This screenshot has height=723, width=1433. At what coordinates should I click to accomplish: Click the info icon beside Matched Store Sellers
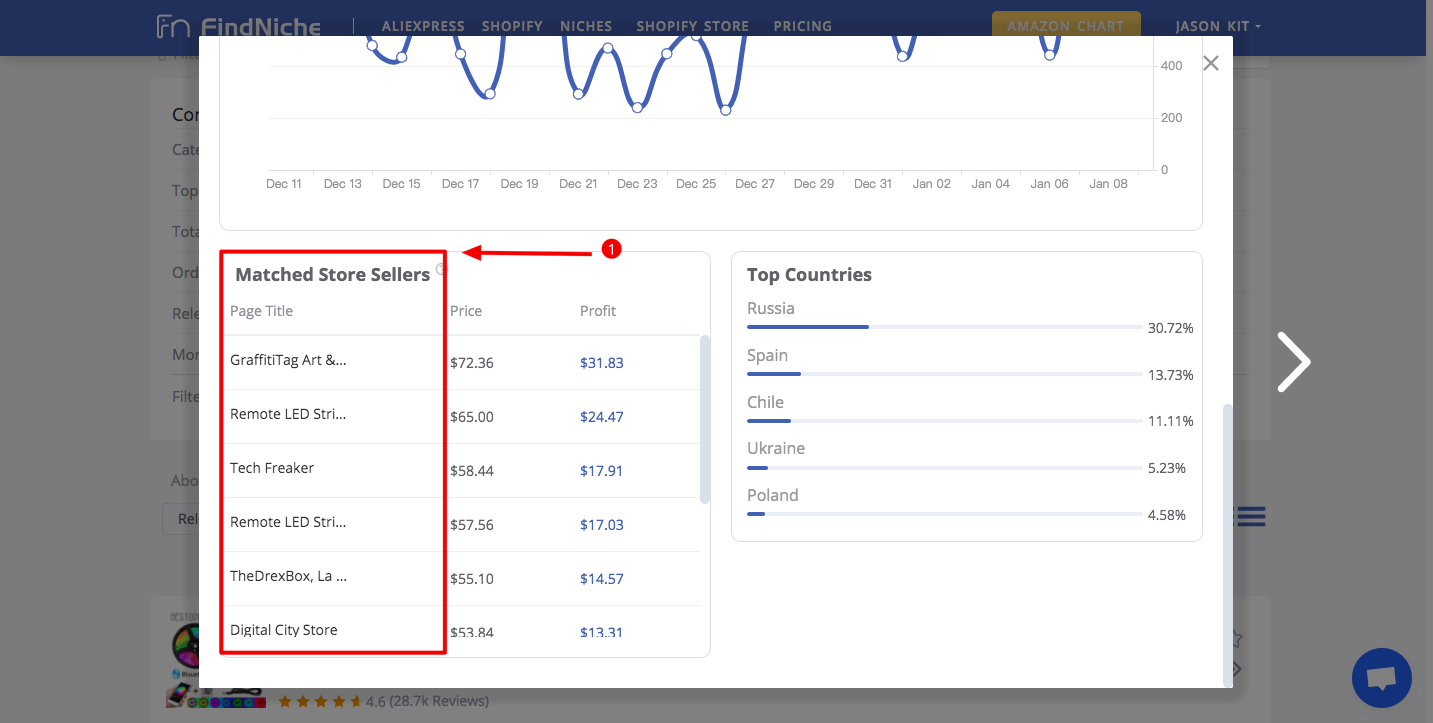(441, 268)
